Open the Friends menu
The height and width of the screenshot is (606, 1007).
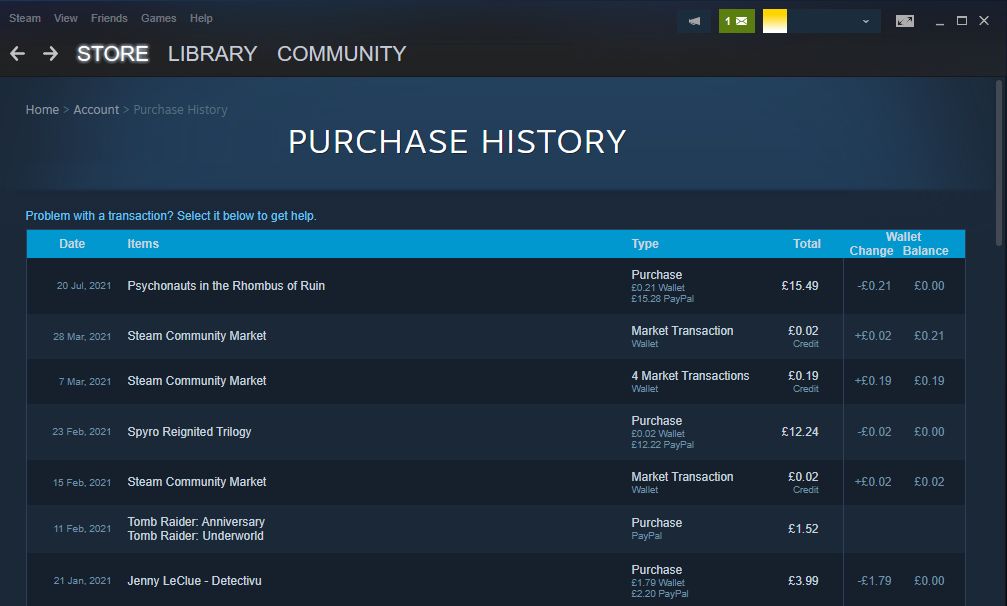tap(109, 18)
